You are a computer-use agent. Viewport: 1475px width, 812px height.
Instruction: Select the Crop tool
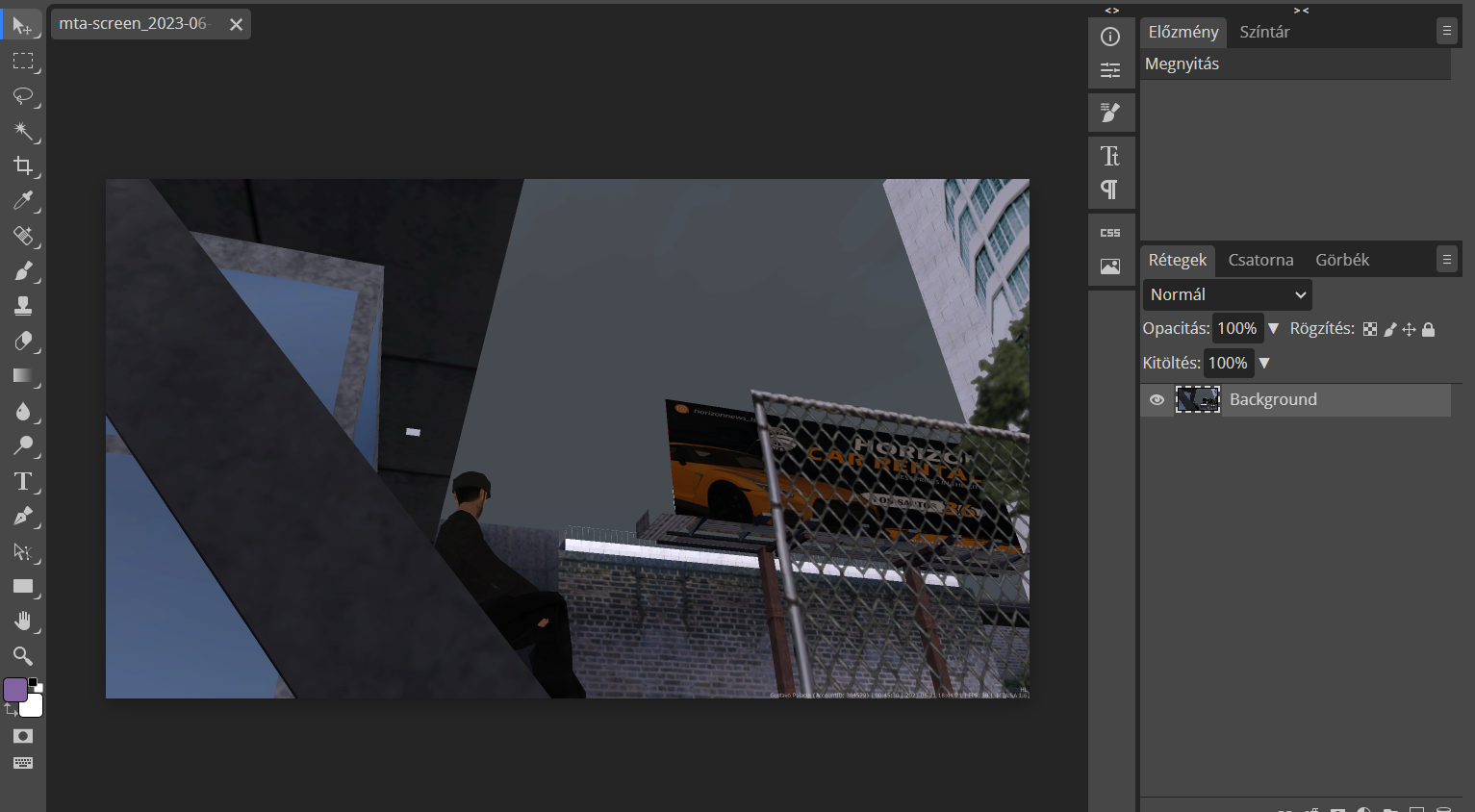click(x=23, y=166)
